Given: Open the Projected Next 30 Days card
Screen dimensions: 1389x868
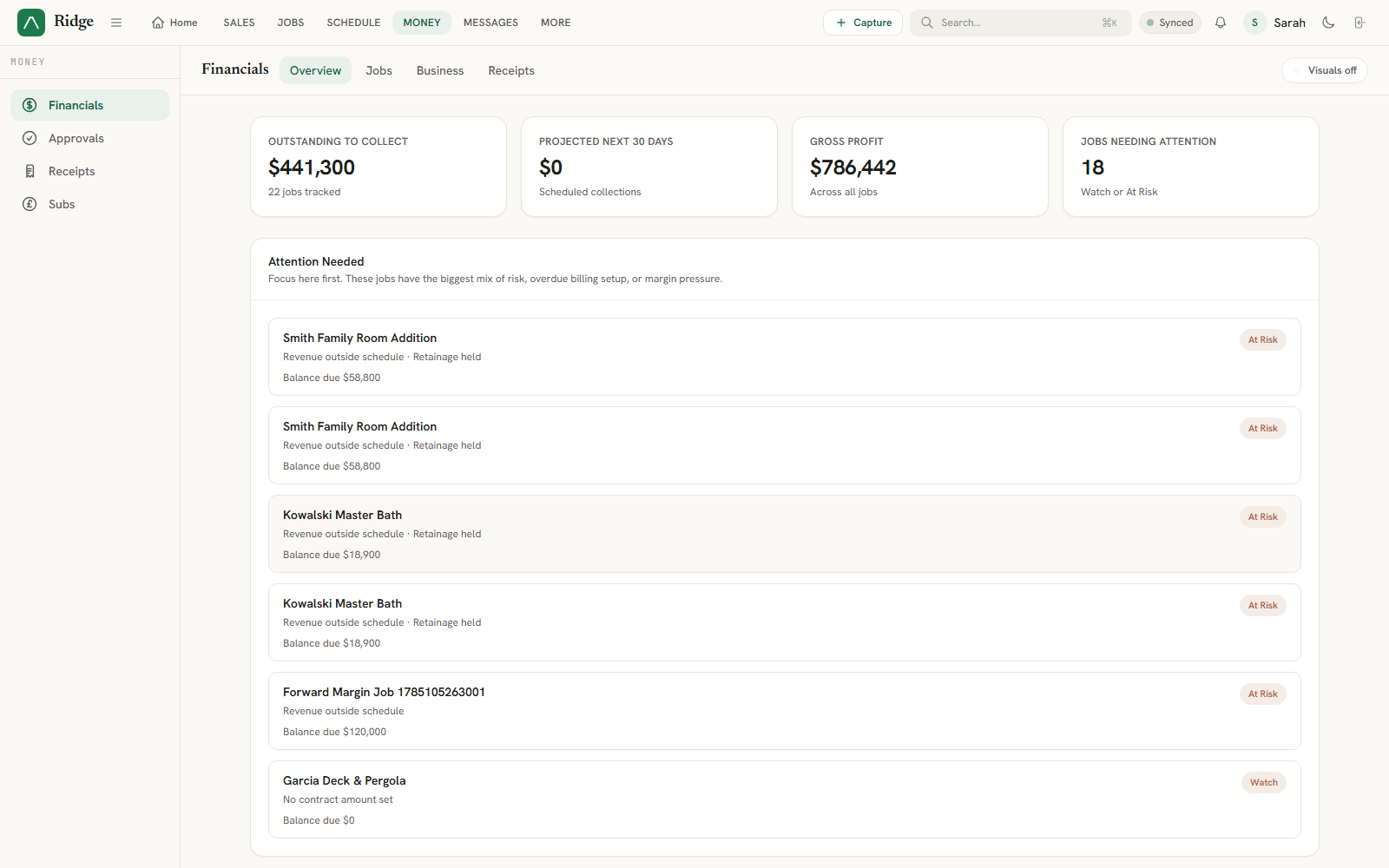Looking at the screenshot, I should pos(649,167).
